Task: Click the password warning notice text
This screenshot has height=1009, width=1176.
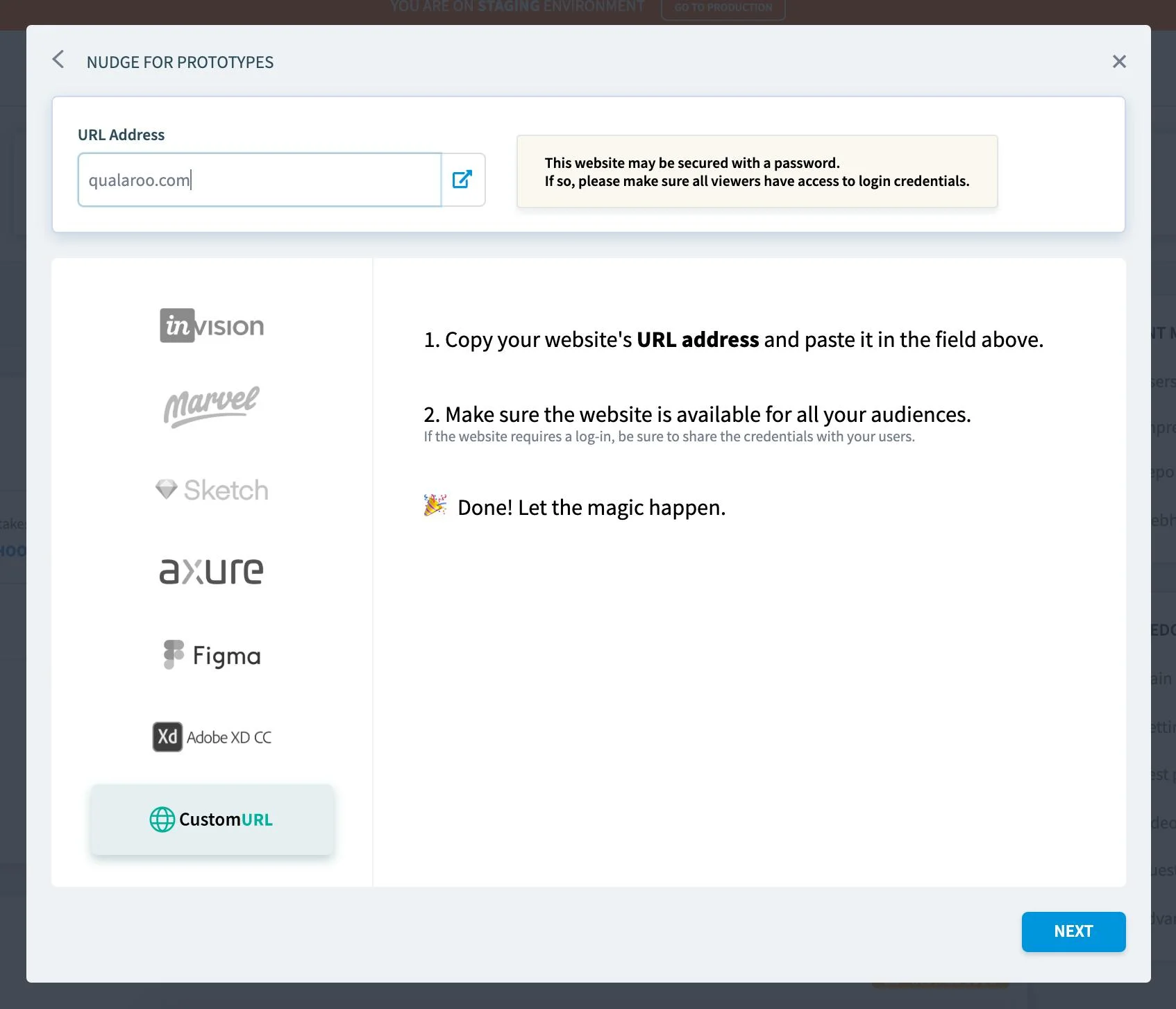Action: 757,172
